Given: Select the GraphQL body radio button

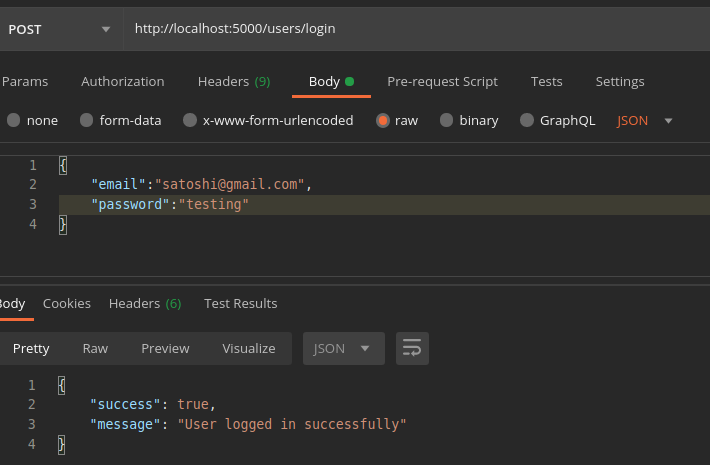Looking at the screenshot, I should (527, 120).
